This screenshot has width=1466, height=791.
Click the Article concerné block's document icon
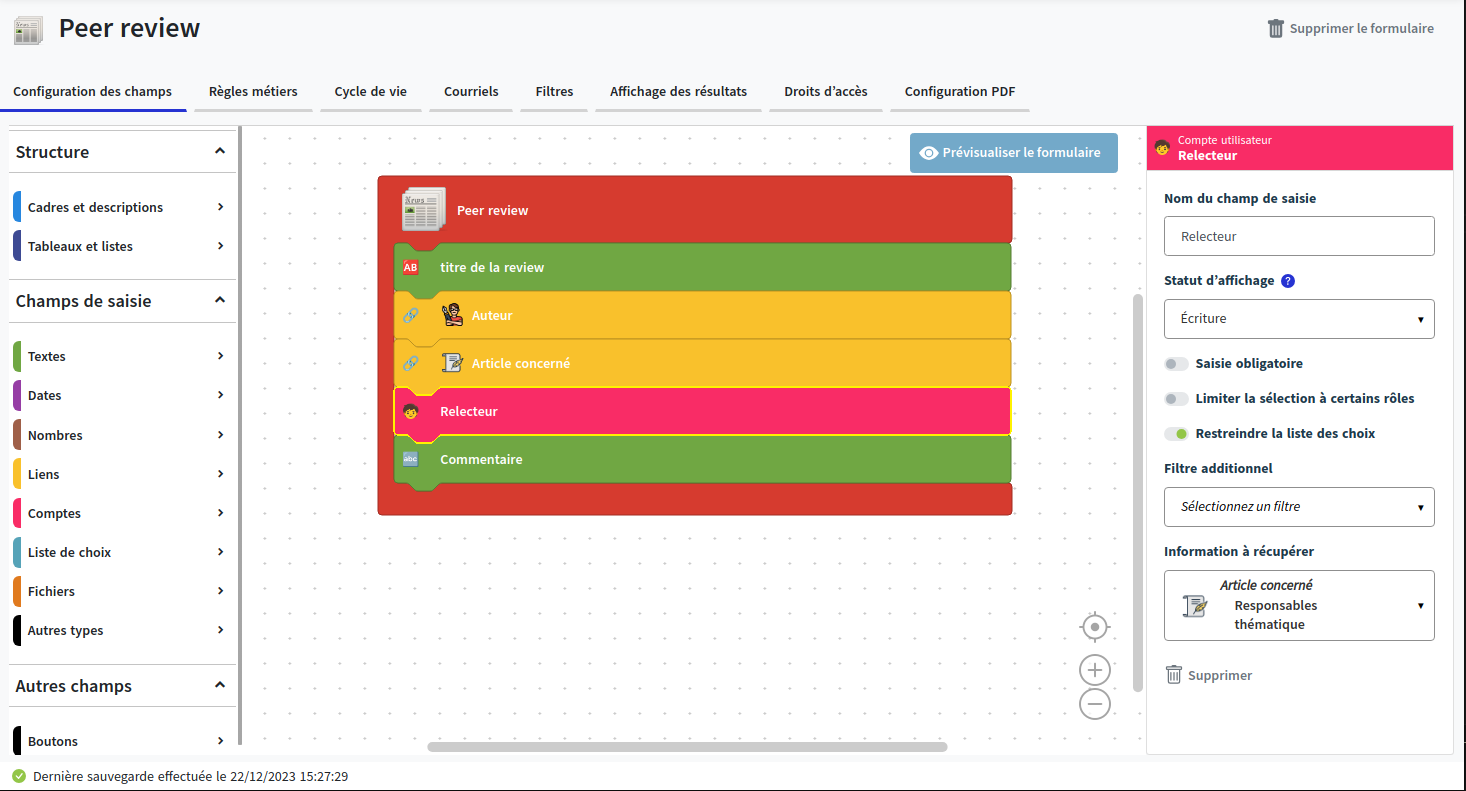point(452,363)
